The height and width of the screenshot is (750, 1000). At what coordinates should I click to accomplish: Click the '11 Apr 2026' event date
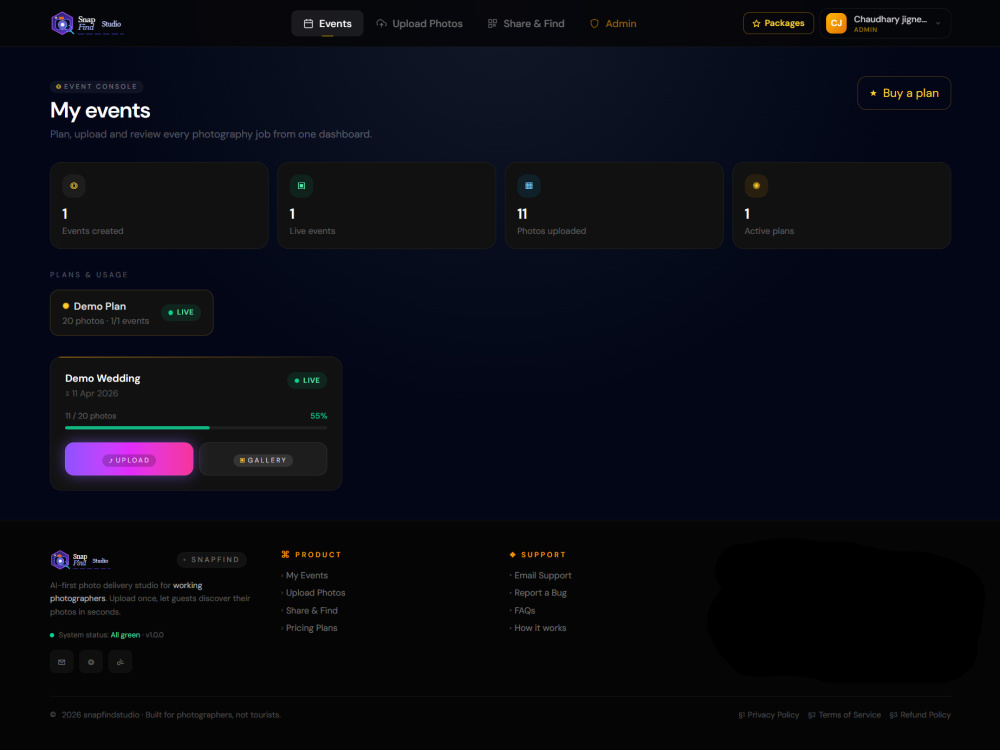click(x=94, y=393)
